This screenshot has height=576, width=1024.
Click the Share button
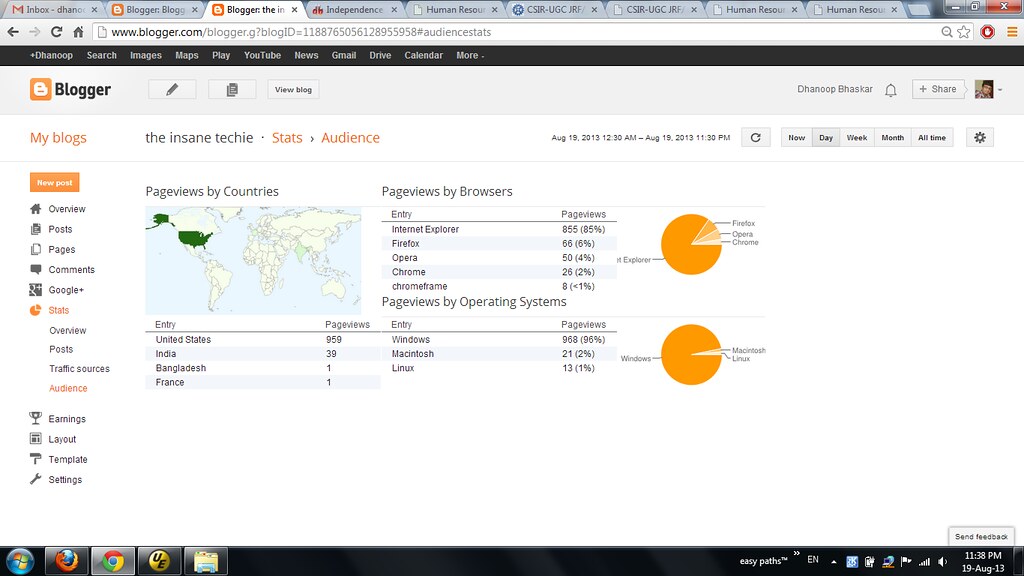pyautogui.click(x=938, y=89)
